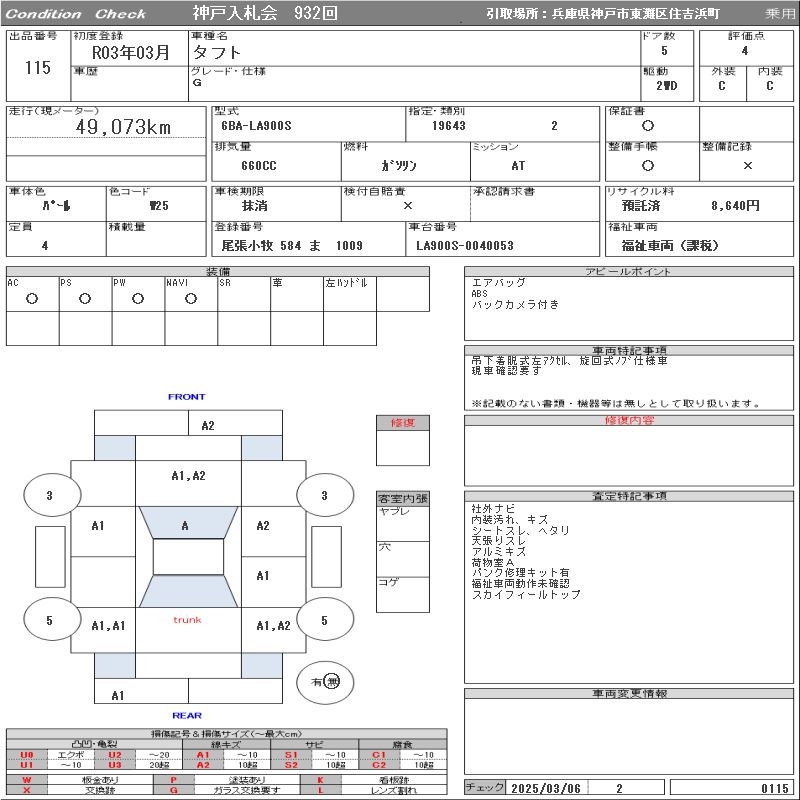Click the trunk label on the car diagram
This screenshot has width=800, height=800.
click(187, 620)
